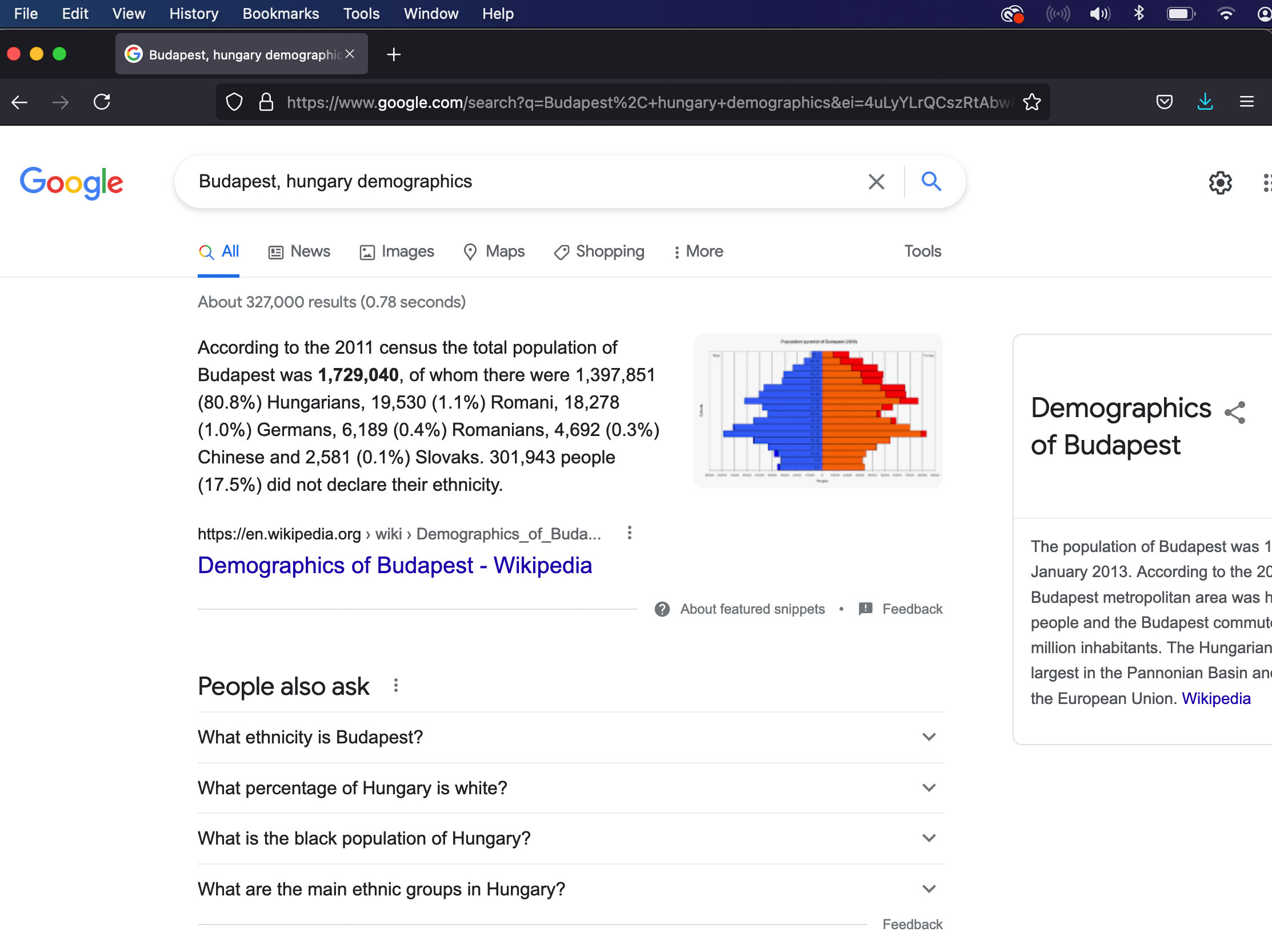1272x952 pixels.
Task: Check the battery status icon
Action: point(1181,14)
